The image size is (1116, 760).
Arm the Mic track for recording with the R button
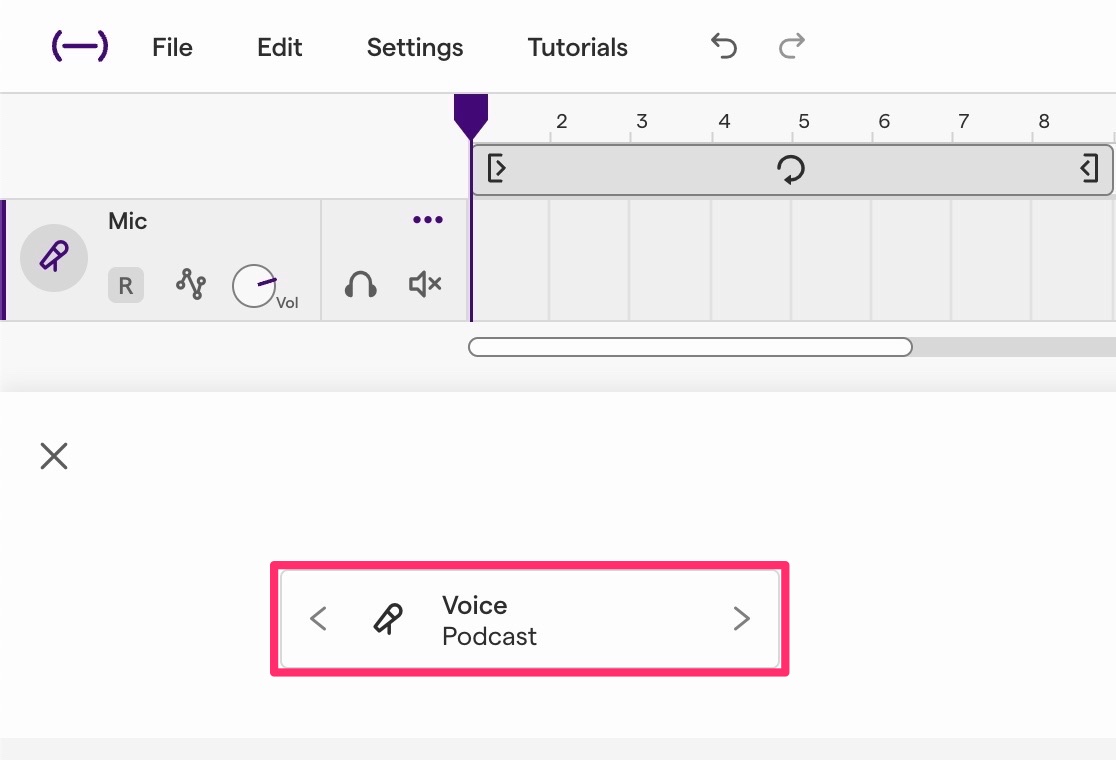[x=125, y=285]
